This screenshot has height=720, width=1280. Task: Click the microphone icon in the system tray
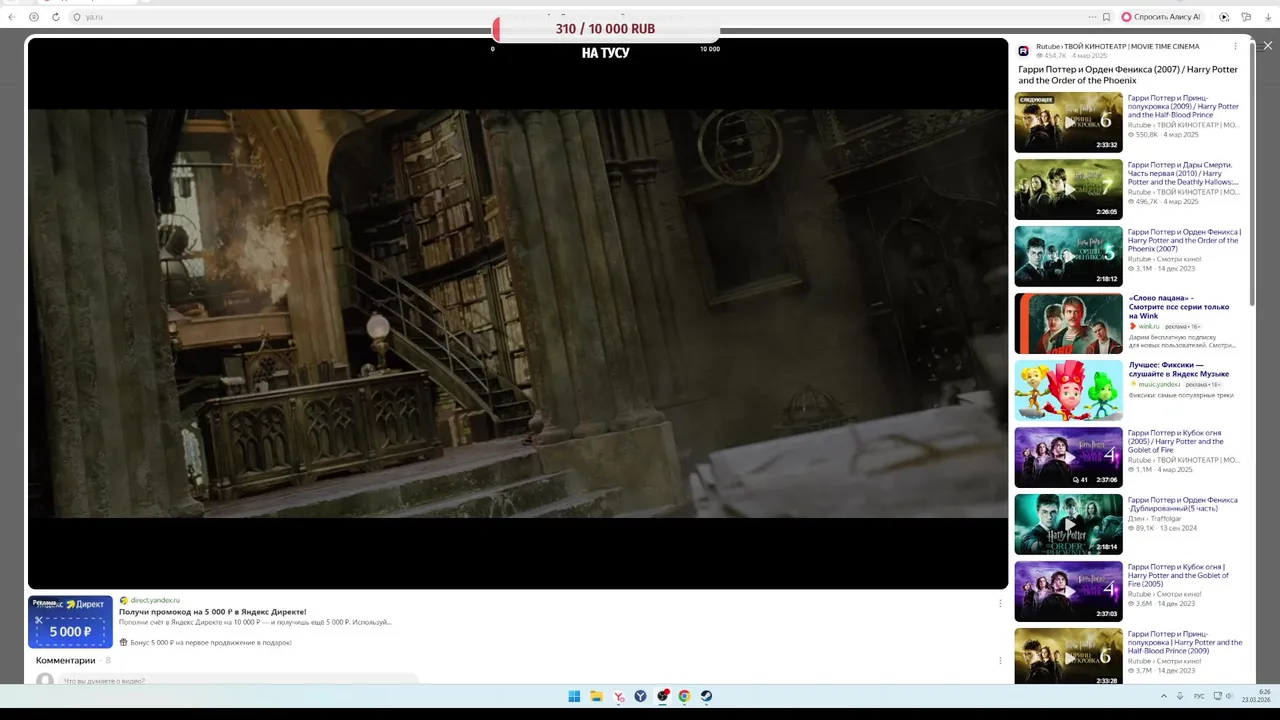pyautogui.click(x=1180, y=696)
